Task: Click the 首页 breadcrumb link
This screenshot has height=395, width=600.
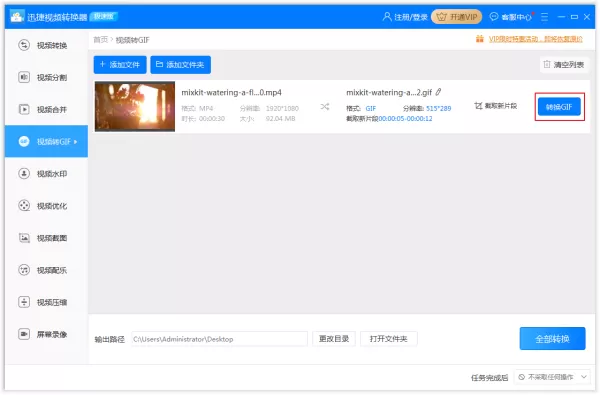Action: [x=100, y=40]
